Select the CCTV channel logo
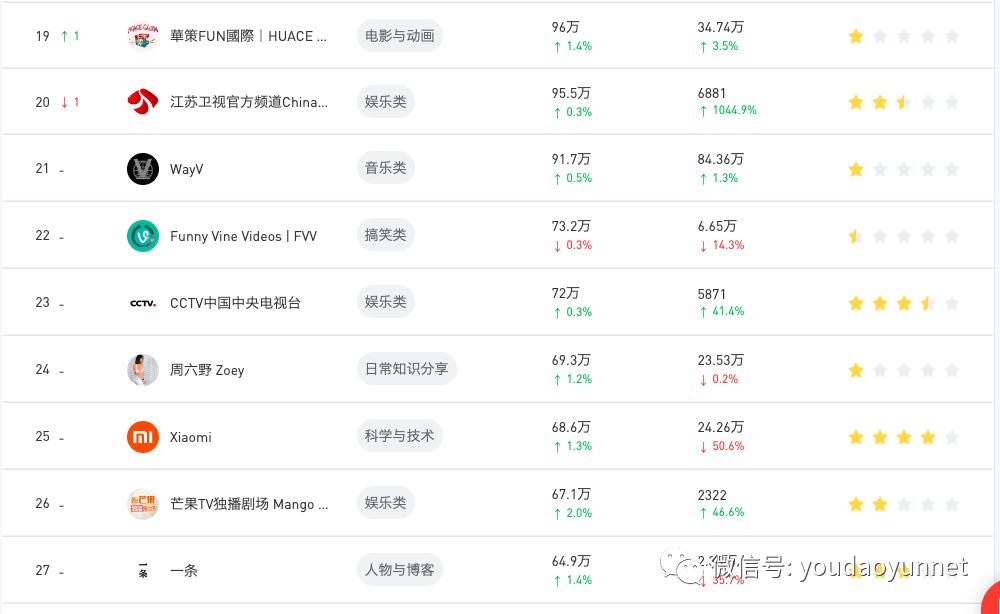The width and height of the screenshot is (1000, 614). (143, 303)
